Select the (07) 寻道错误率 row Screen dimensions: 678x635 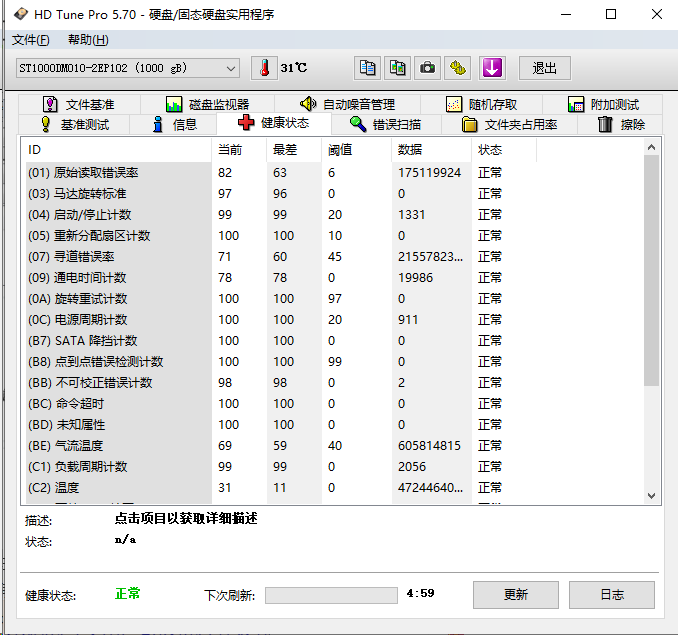[x=281, y=257]
